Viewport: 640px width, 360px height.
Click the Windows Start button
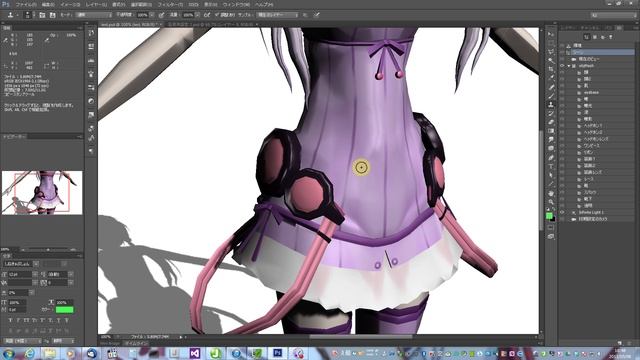[x=9, y=353]
